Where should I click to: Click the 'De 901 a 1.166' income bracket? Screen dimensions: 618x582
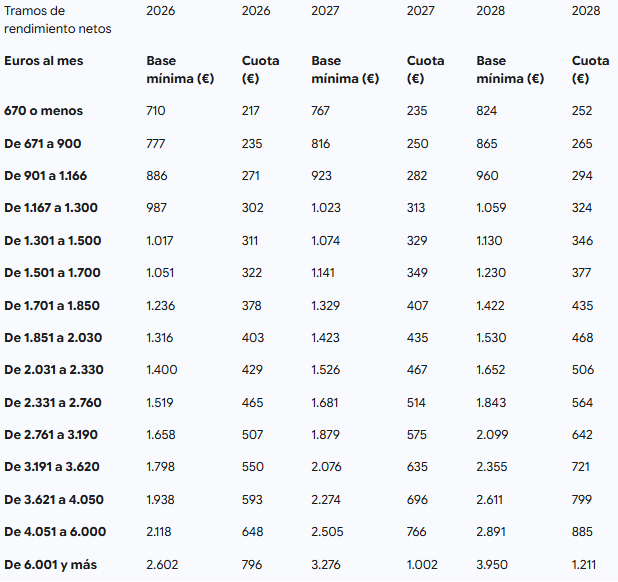coord(46,176)
